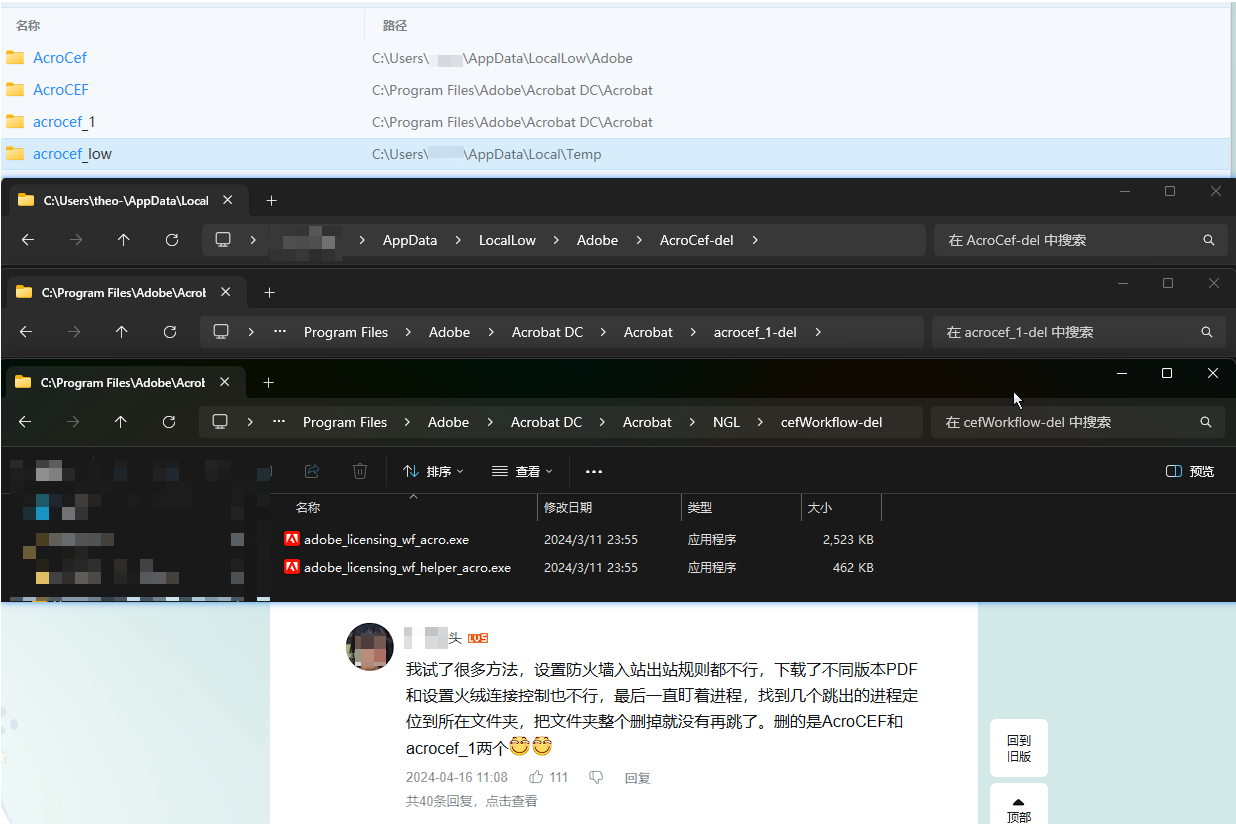Go up one level in AcroCef-del window
The height and width of the screenshot is (828, 1236).
tap(124, 240)
